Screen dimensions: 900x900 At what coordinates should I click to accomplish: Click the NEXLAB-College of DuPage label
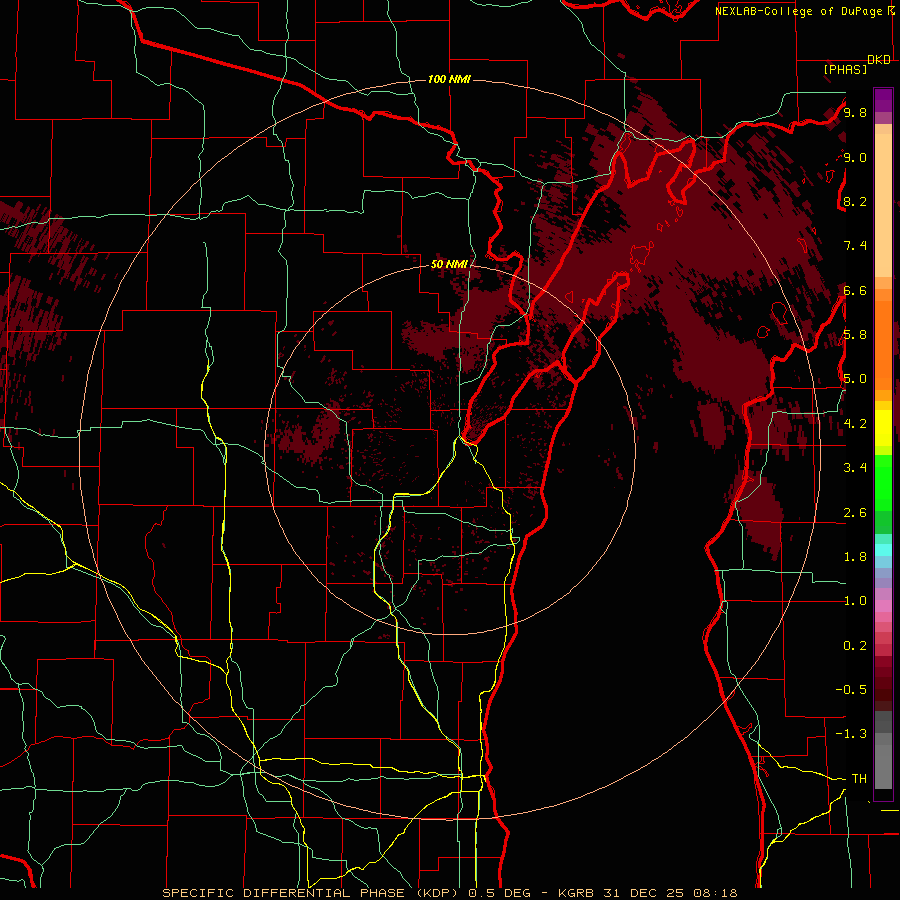pyautogui.click(x=799, y=11)
